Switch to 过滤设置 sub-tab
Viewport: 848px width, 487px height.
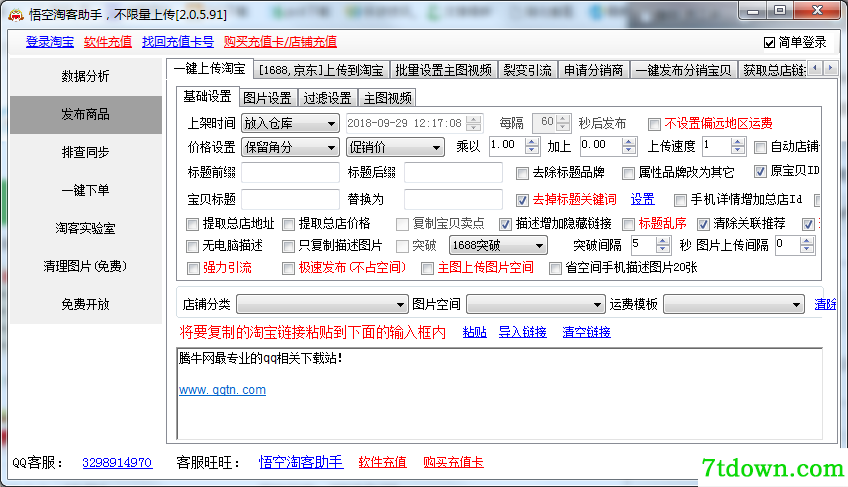(x=327, y=98)
